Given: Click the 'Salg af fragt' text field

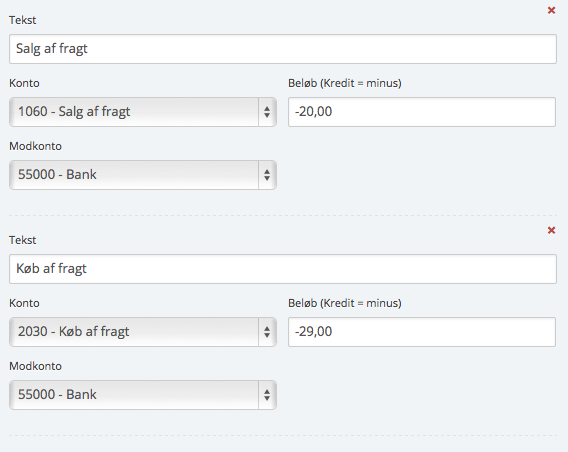Looking at the screenshot, I should [283, 49].
